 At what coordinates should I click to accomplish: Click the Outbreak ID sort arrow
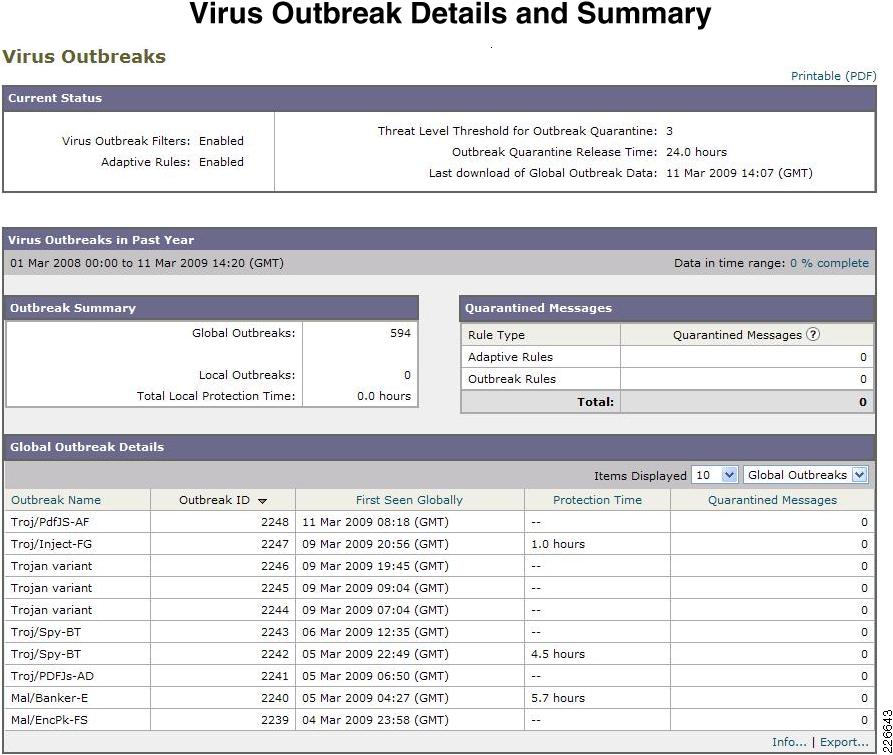[x=263, y=501]
